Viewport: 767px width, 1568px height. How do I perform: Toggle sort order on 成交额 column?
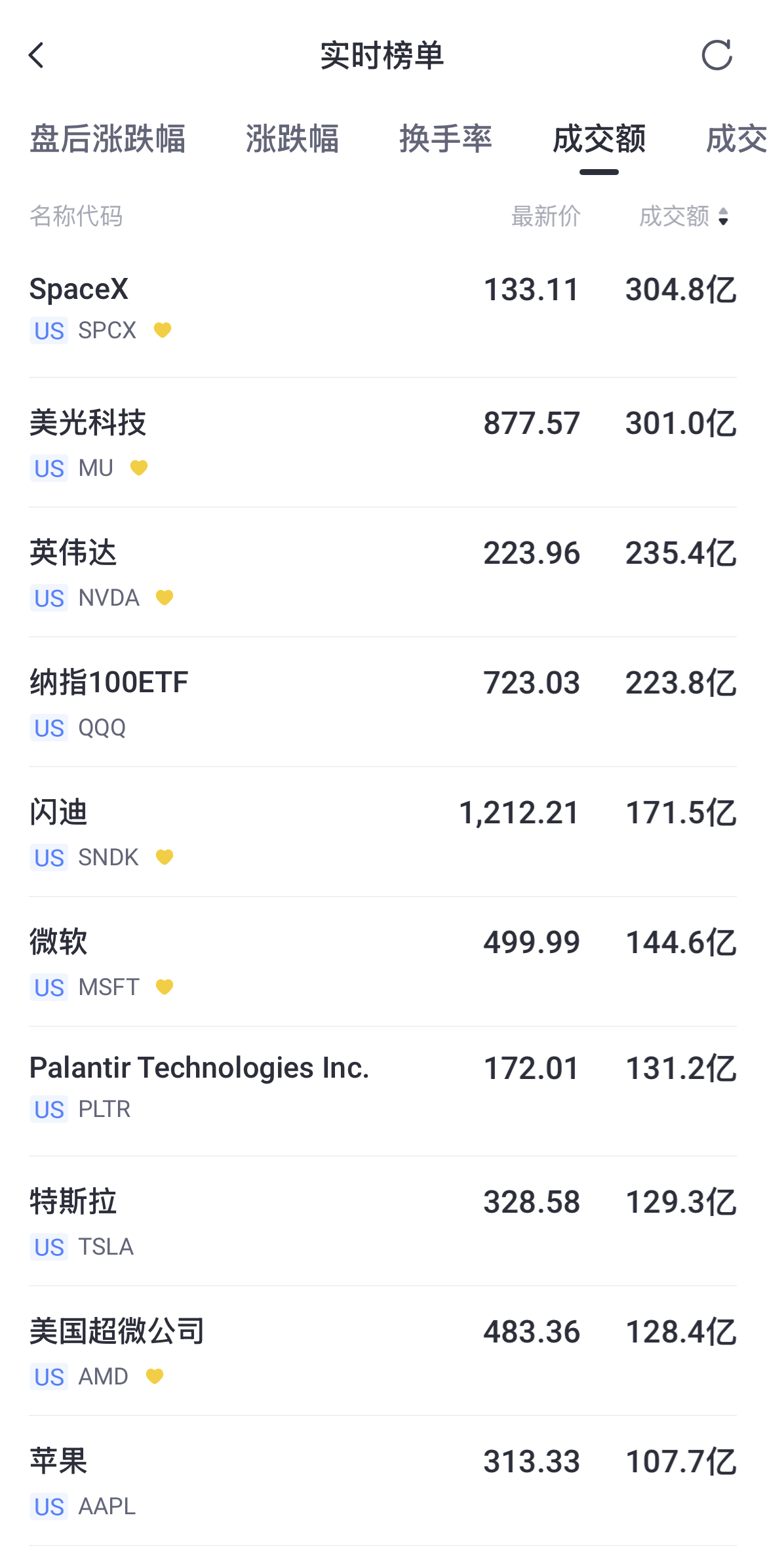pos(684,216)
